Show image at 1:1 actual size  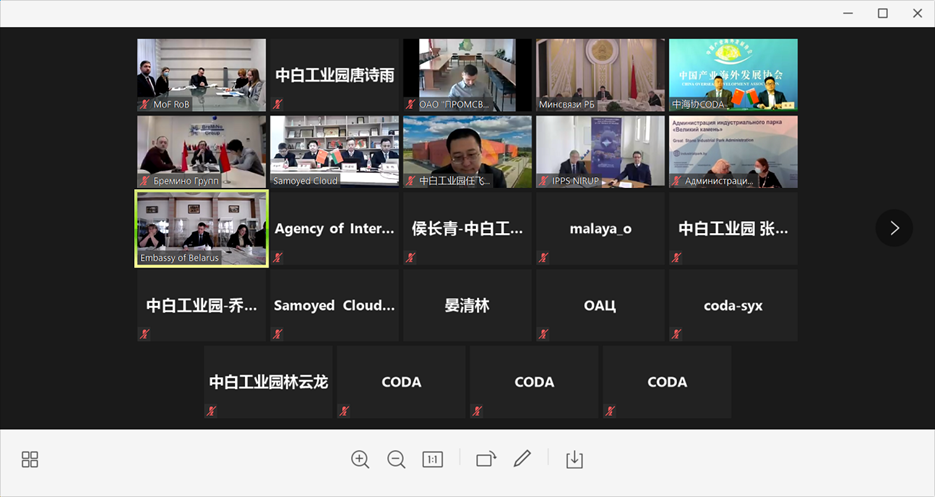coord(432,459)
